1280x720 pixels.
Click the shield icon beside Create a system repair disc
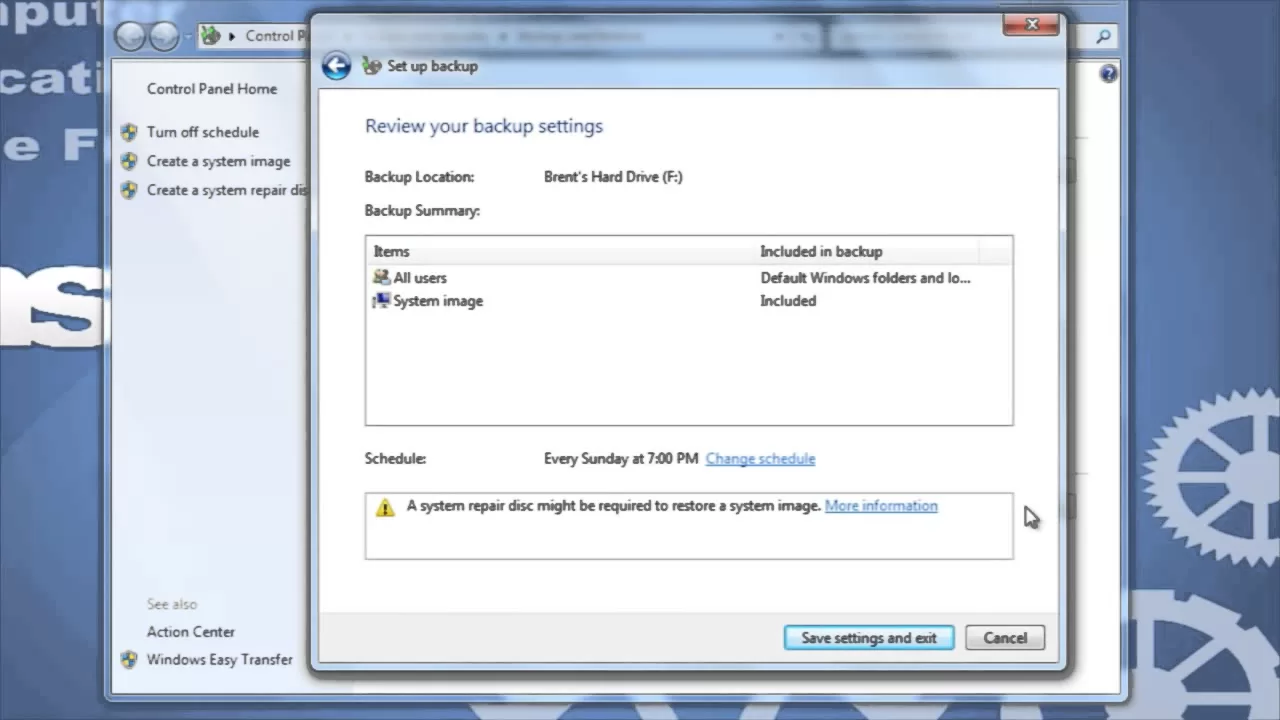pos(129,190)
